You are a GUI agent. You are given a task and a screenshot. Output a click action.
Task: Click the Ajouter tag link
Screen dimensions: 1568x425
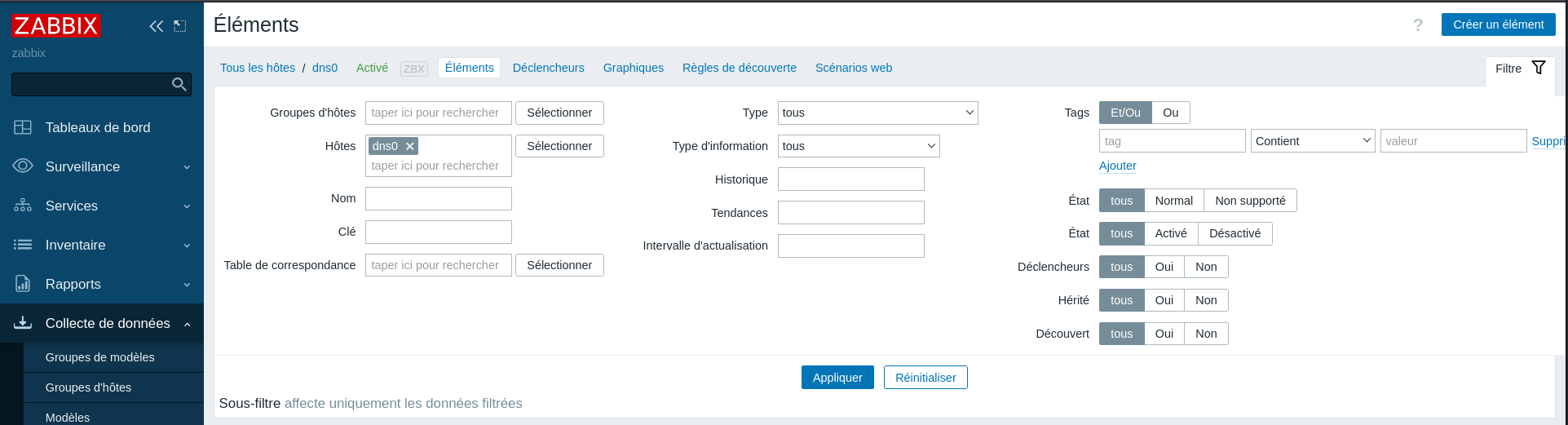click(x=1117, y=166)
